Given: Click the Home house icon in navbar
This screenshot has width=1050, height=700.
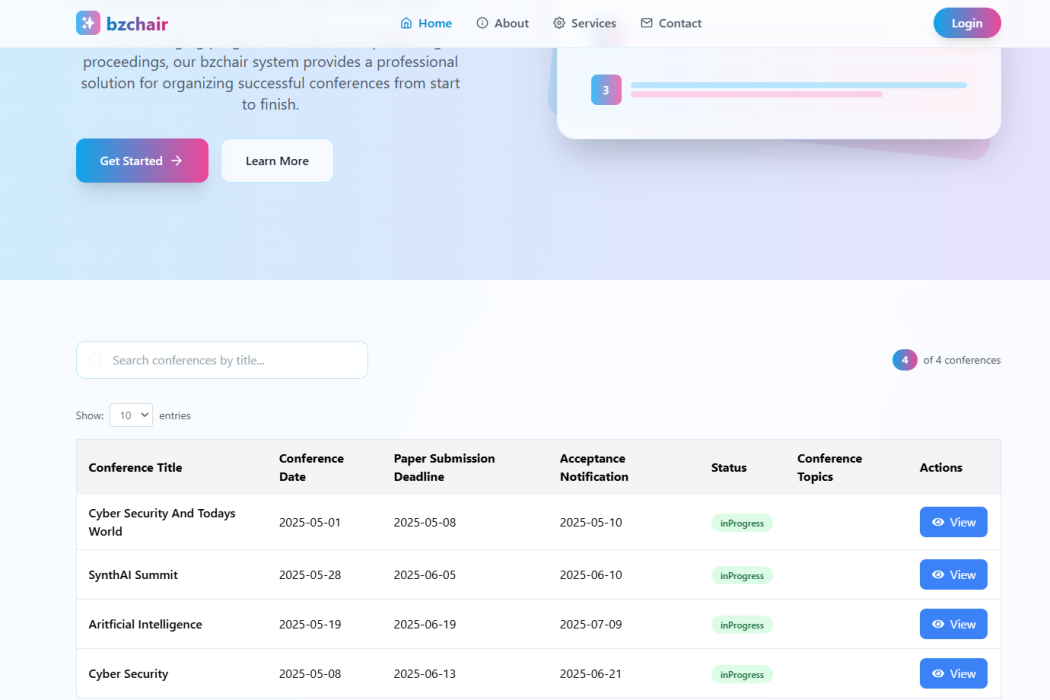Looking at the screenshot, I should [x=406, y=23].
